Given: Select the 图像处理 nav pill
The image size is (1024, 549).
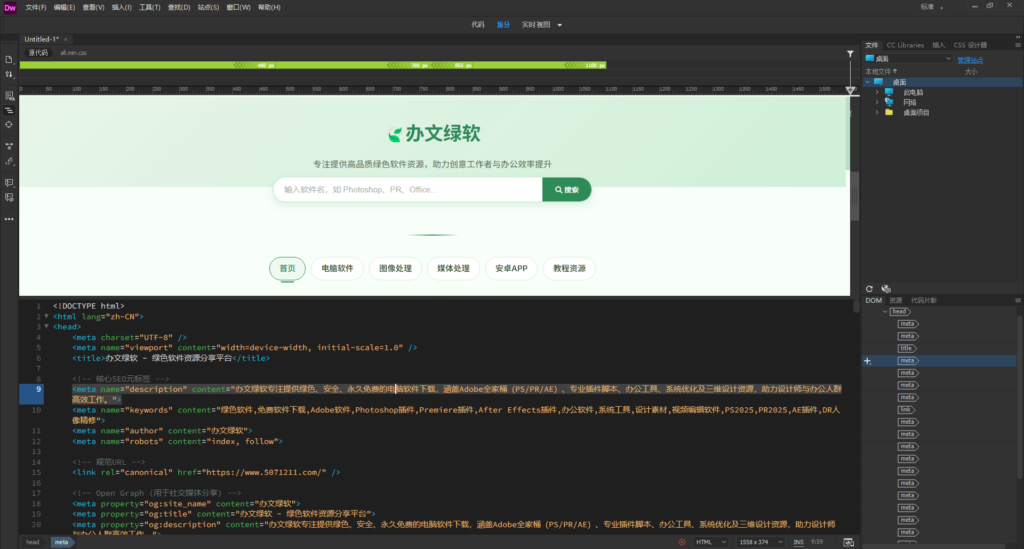Looking at the screenshot, I should coord(395,268).
